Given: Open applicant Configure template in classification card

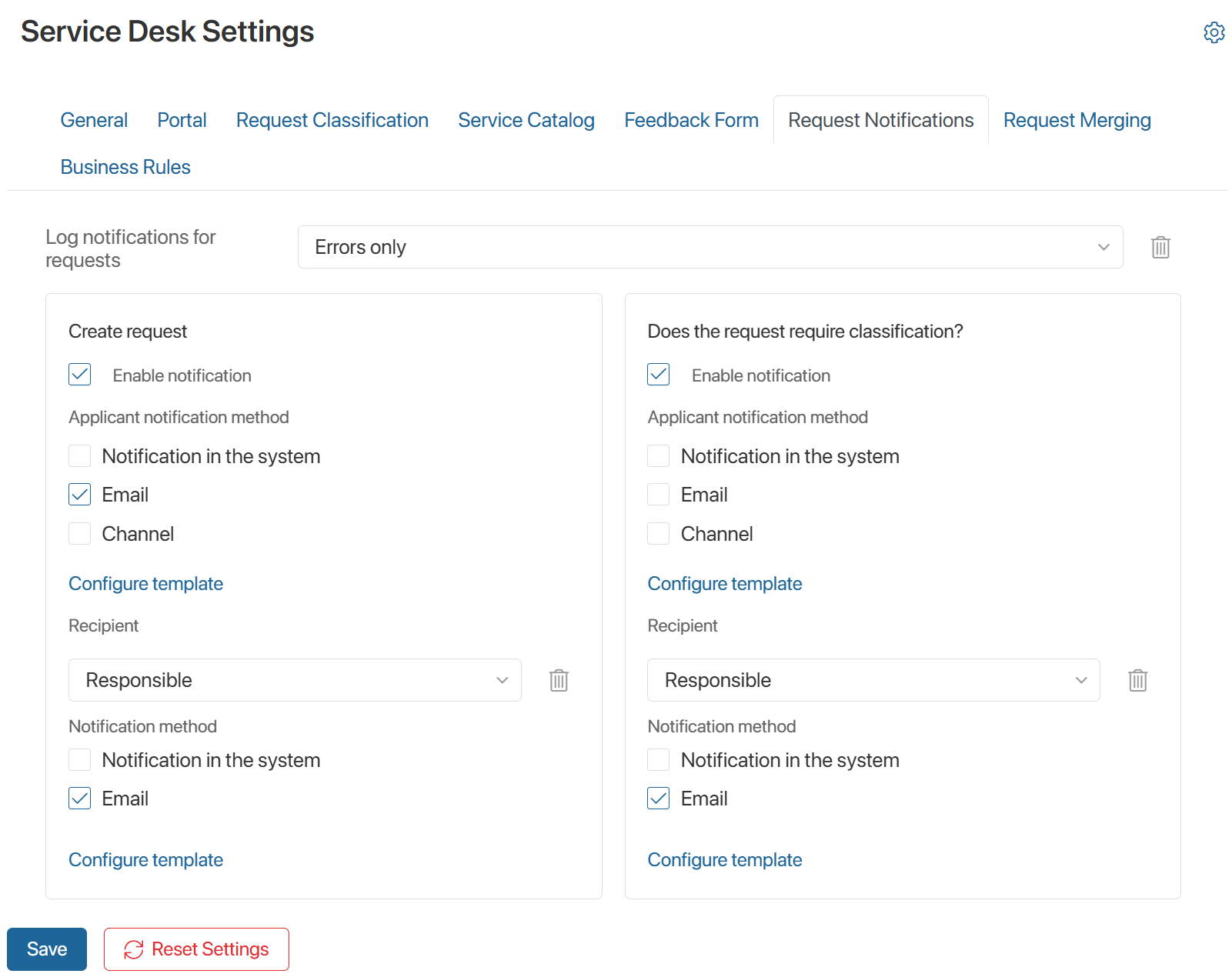Looking at the screenshot, I should click(725, 584).
